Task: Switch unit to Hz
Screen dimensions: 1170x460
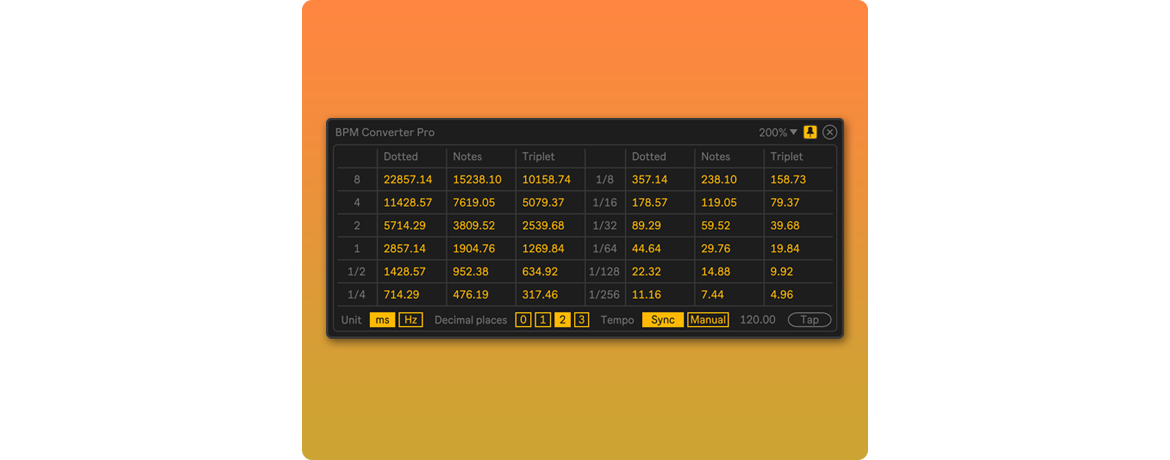Action: click(410, 320)
